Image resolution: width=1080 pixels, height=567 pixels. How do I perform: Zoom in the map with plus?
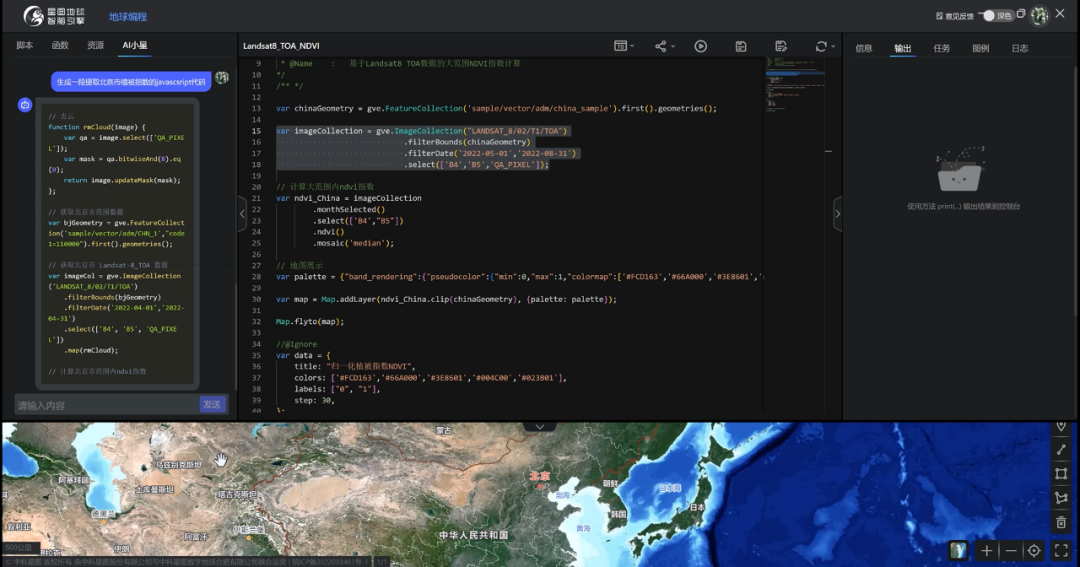[986, 550]
